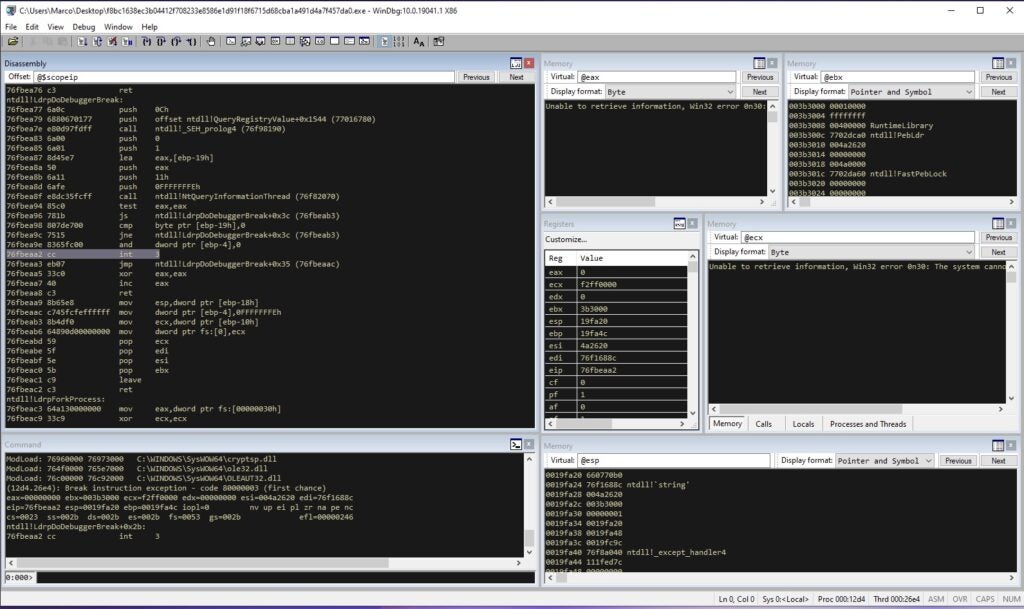Viewport: 1024px width, 609px height.
Task: Click the Open Source File folder icon
Action: [14, 41]
